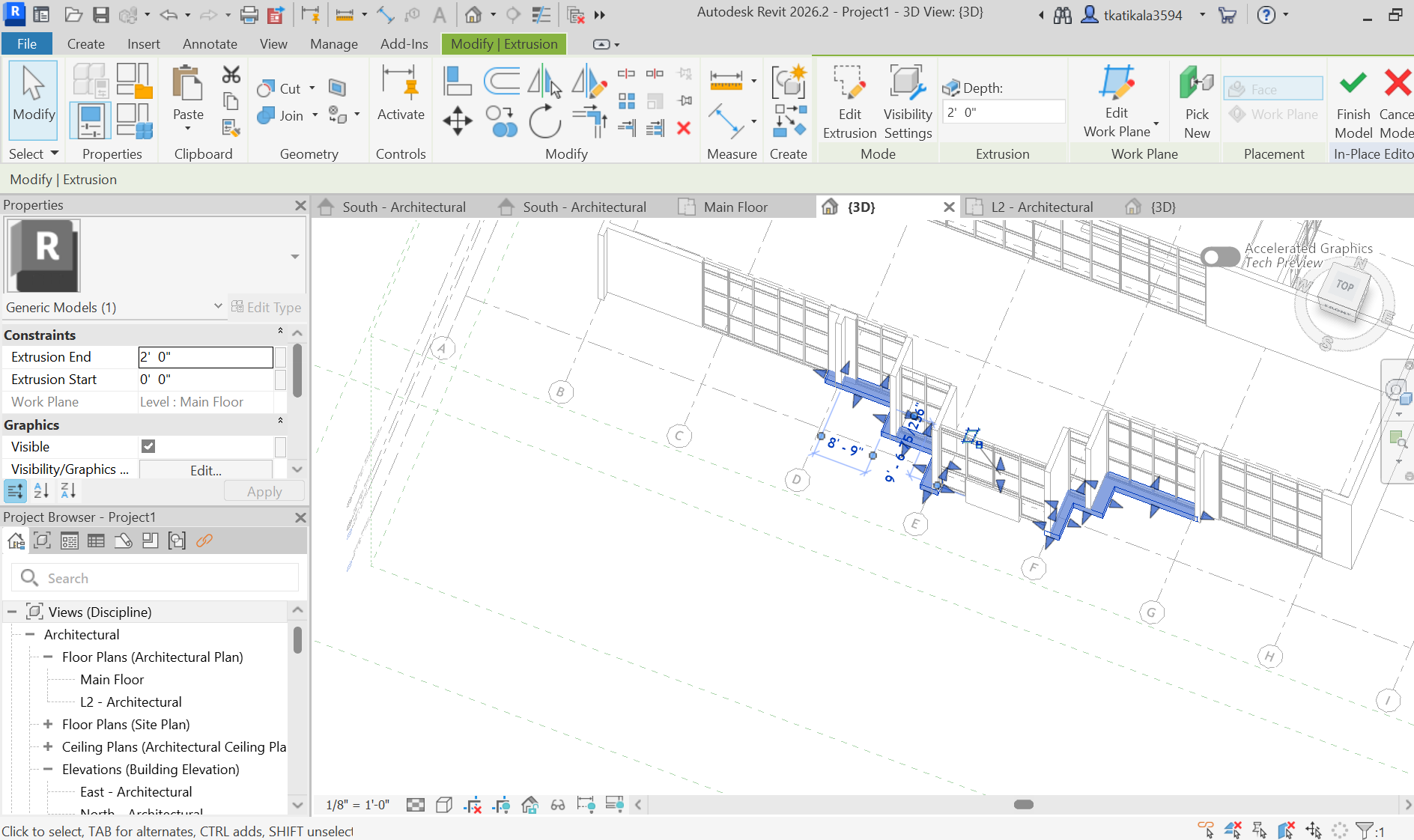Screen dimensions: 1414x840
Task: Click the Project Browser Search field
Action: [155, 578]
